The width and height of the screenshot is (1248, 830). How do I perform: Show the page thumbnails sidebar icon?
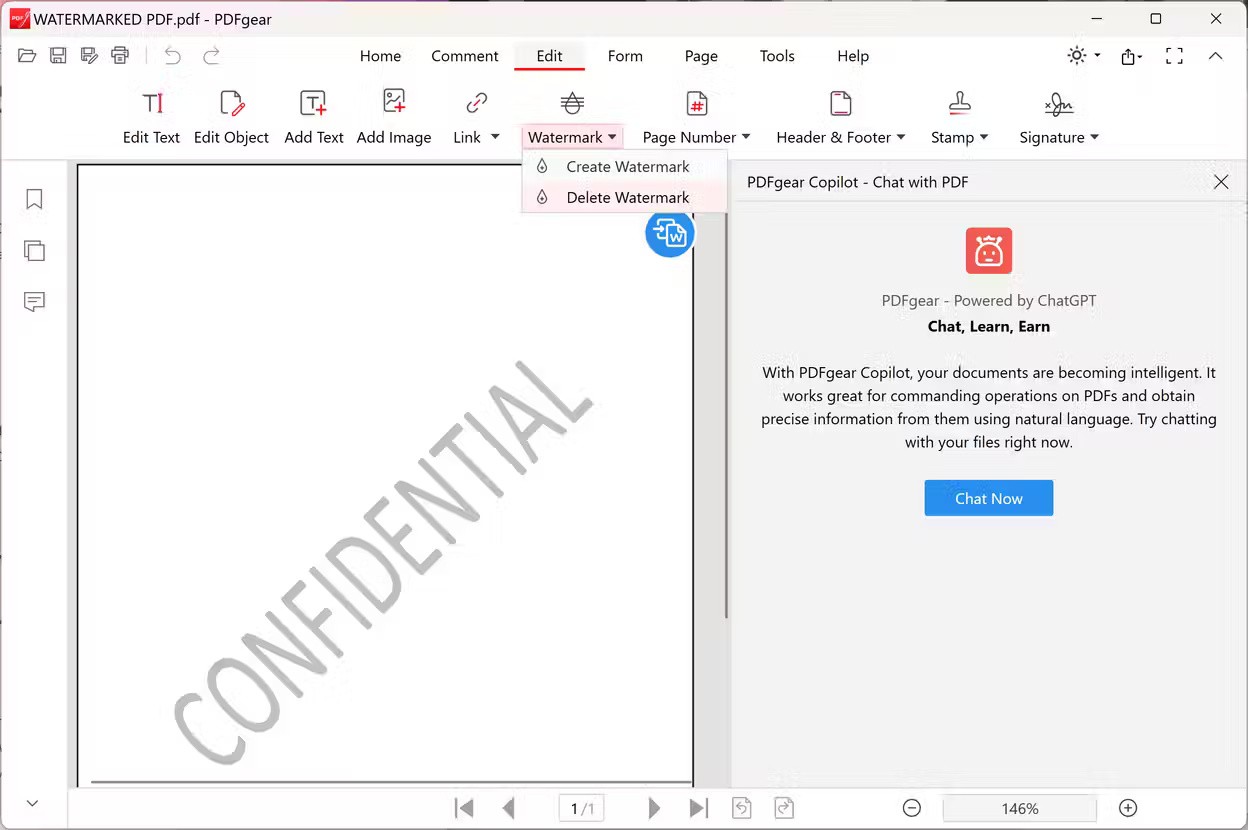coord(34,251)
